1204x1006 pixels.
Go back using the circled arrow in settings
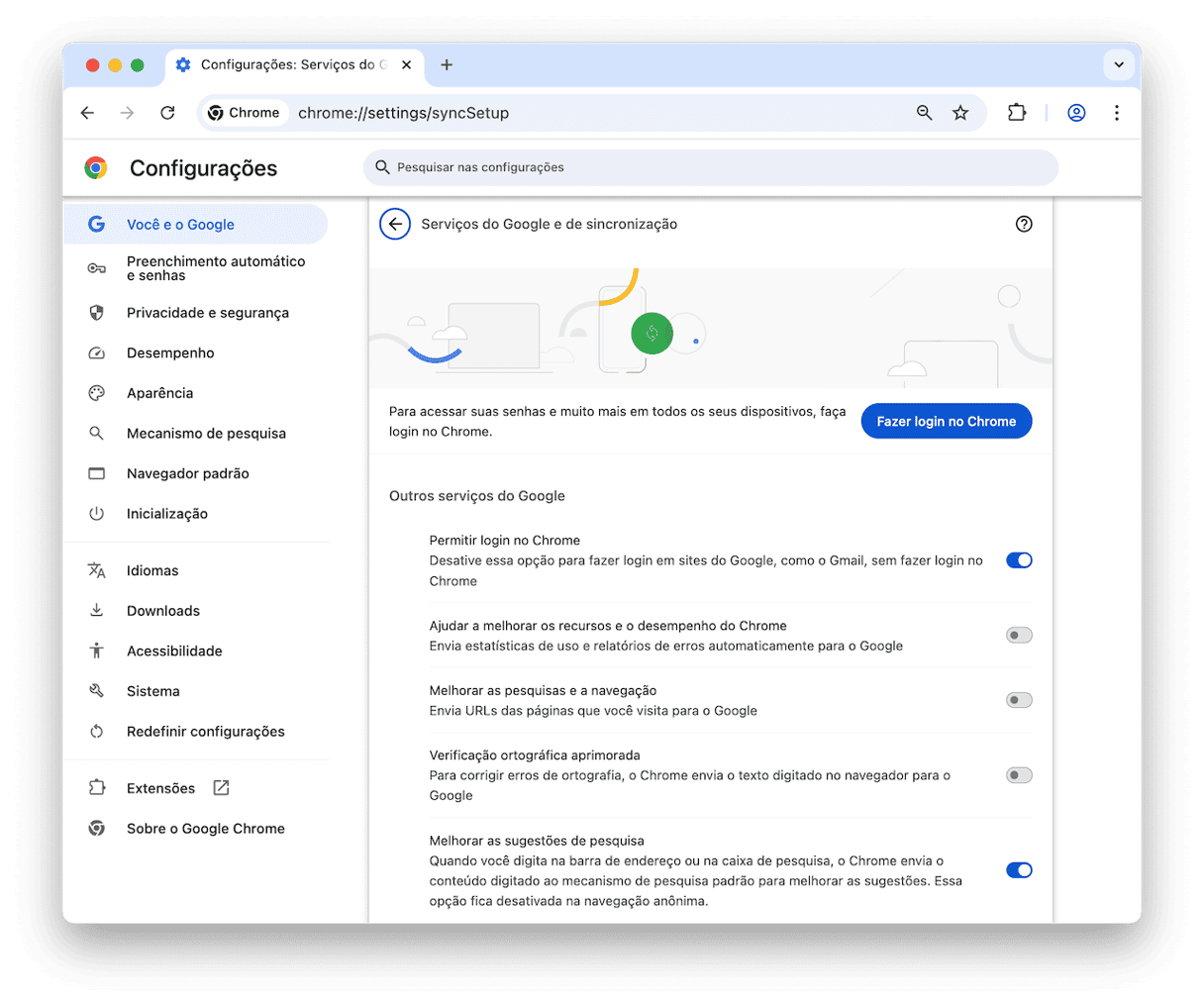[395, 224]
